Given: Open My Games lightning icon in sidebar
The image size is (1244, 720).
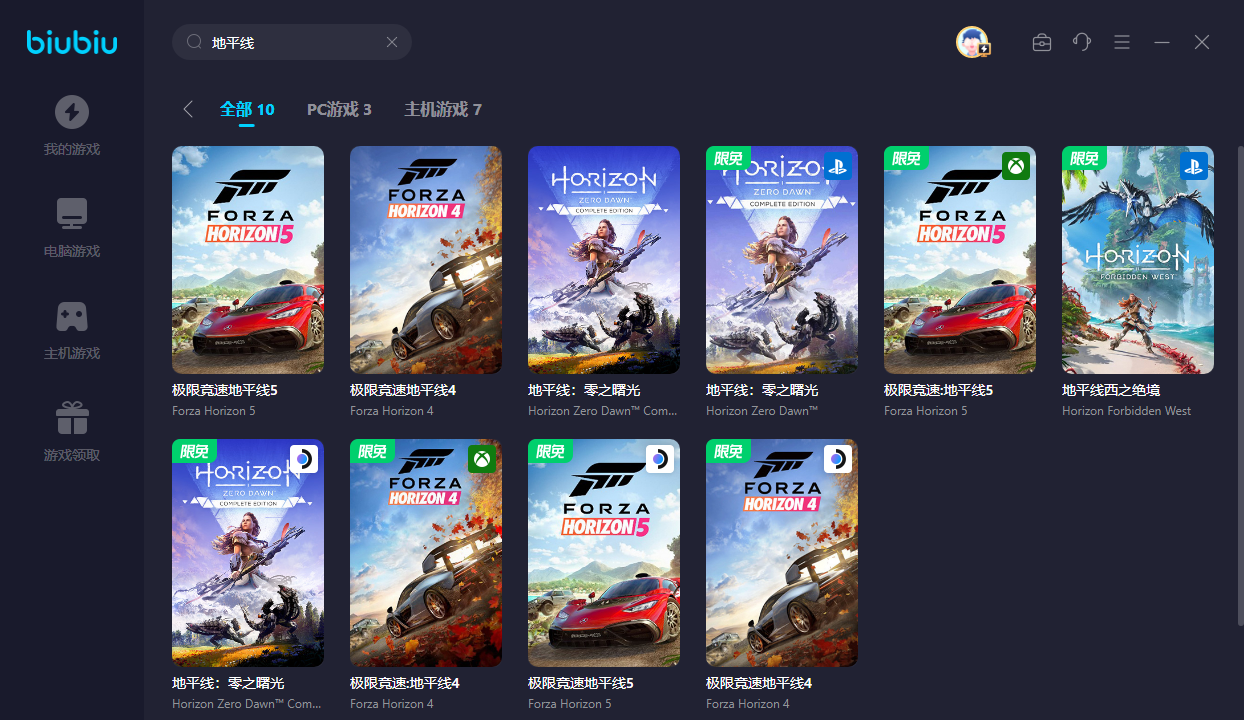Looking at the screenshot, I should (71, 112).
